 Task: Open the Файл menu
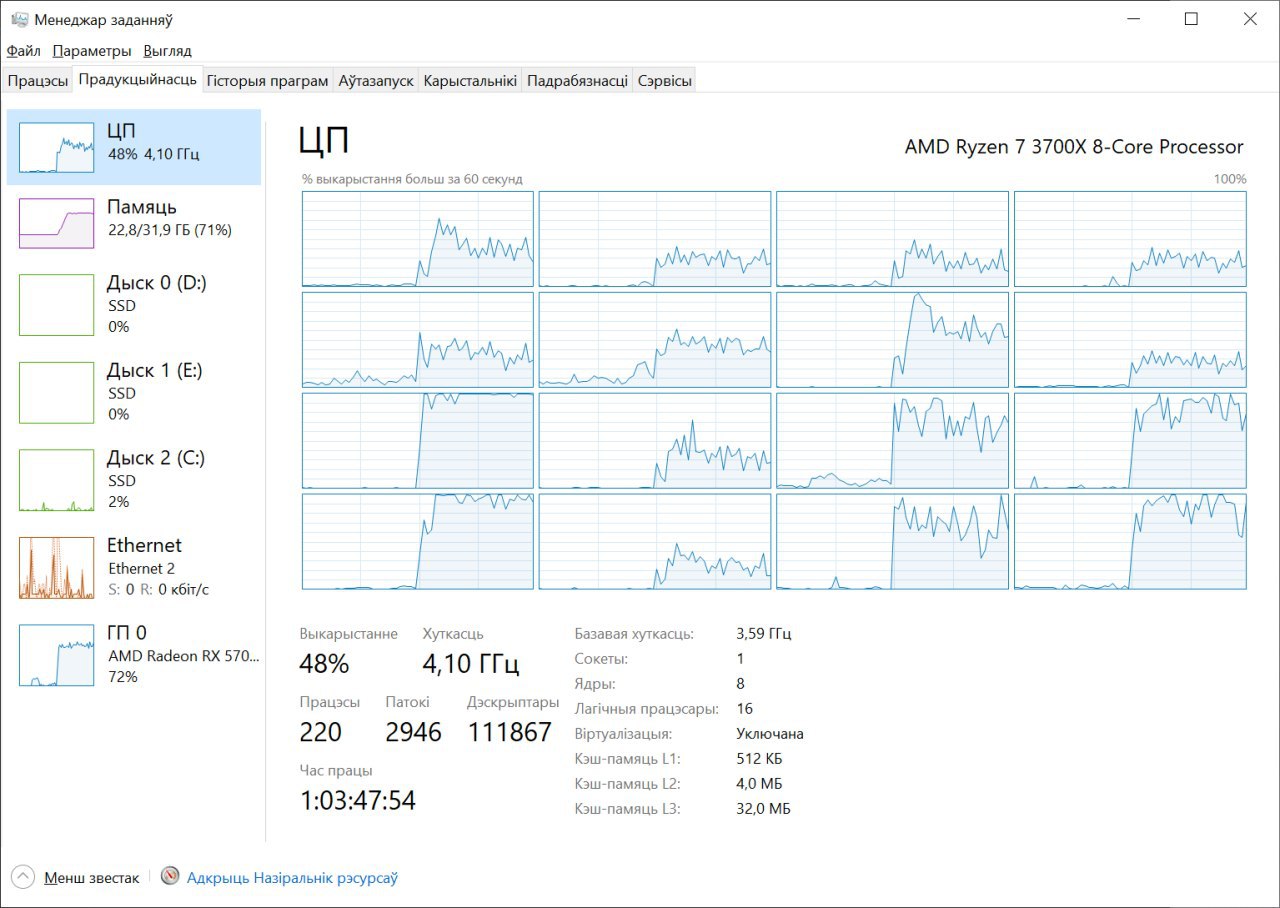click(23, 51)
